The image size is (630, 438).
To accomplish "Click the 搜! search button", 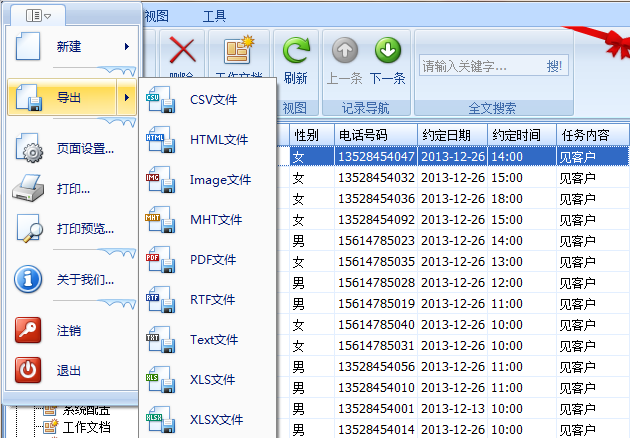I will pyautogui.click(x=554, y=66).
